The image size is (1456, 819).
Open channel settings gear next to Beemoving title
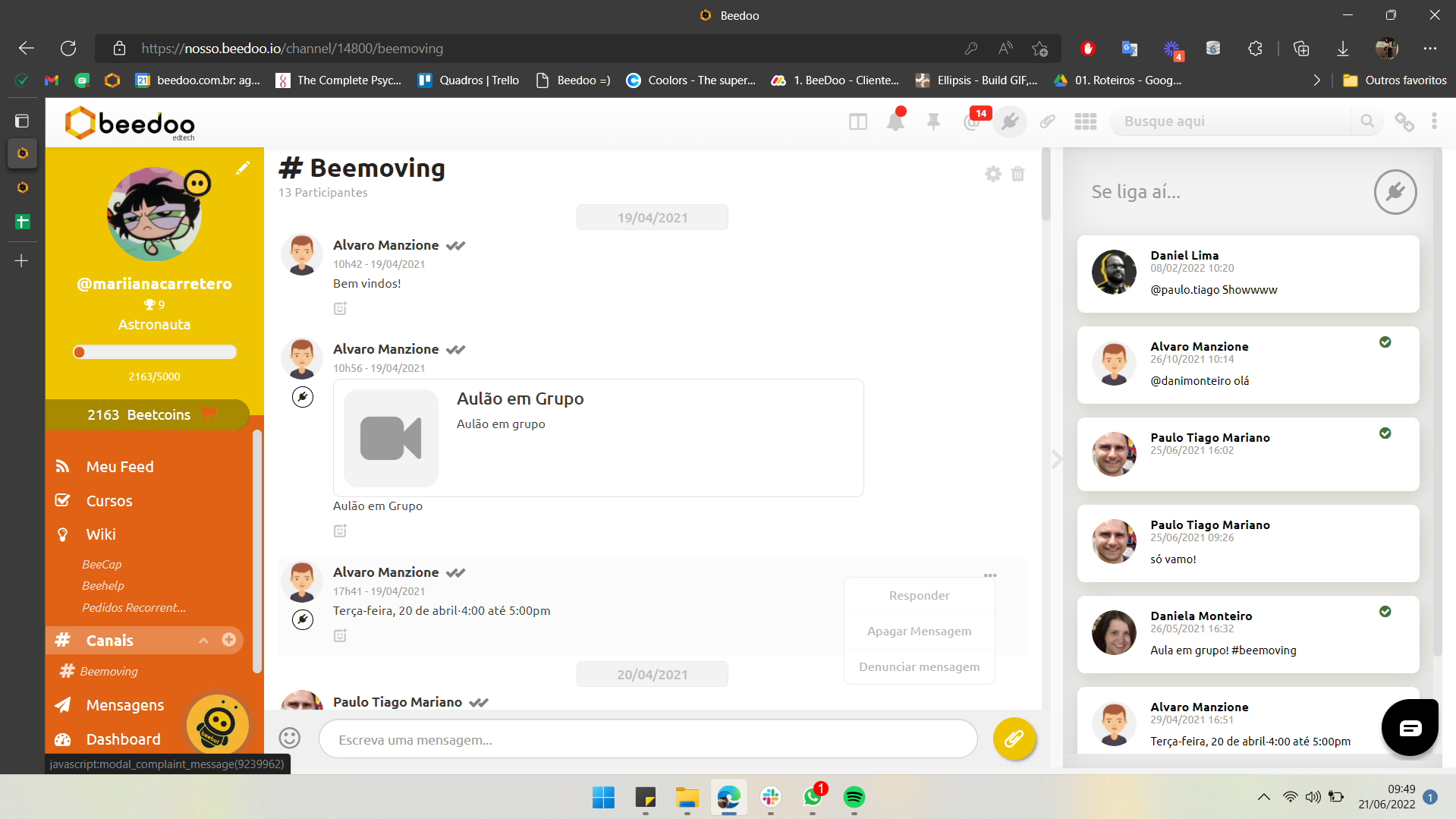pyautogui.click(x=992, y=173)
